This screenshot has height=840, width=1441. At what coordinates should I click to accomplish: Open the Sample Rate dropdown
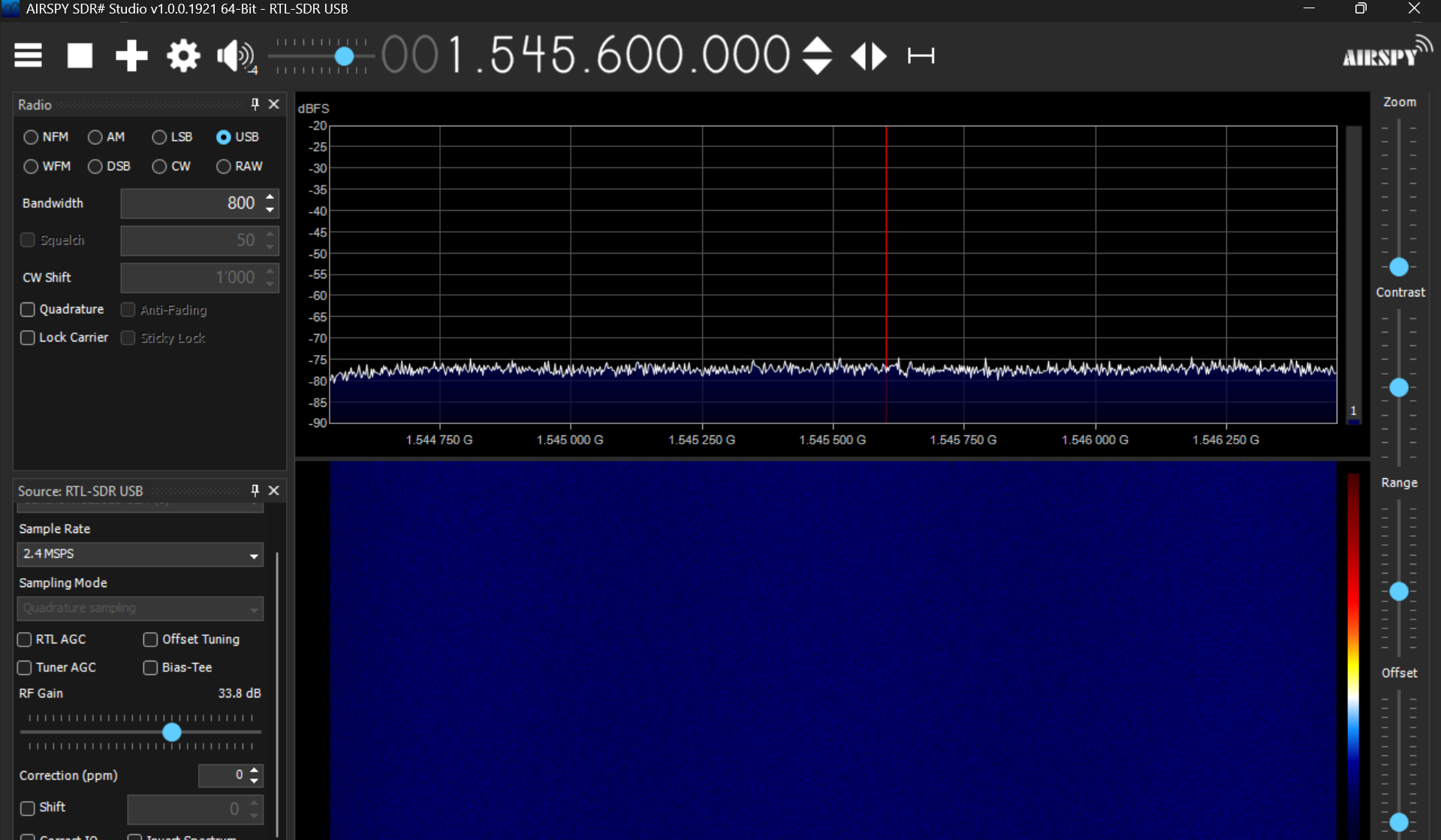click(x=140, y=554)
